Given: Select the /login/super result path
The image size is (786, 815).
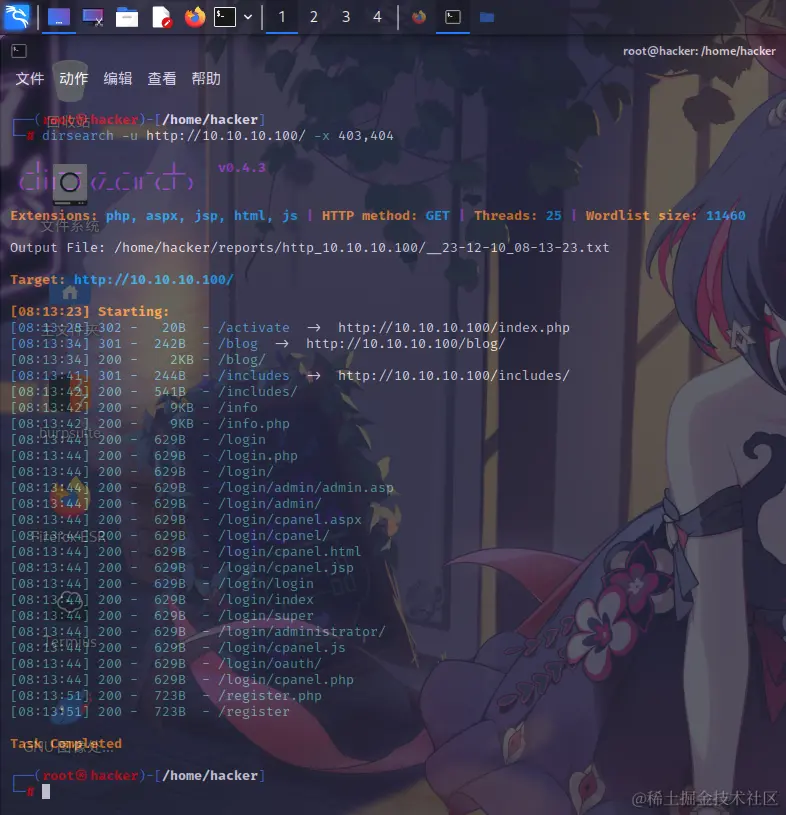Looking at the screenshot, I should (266, 615).
